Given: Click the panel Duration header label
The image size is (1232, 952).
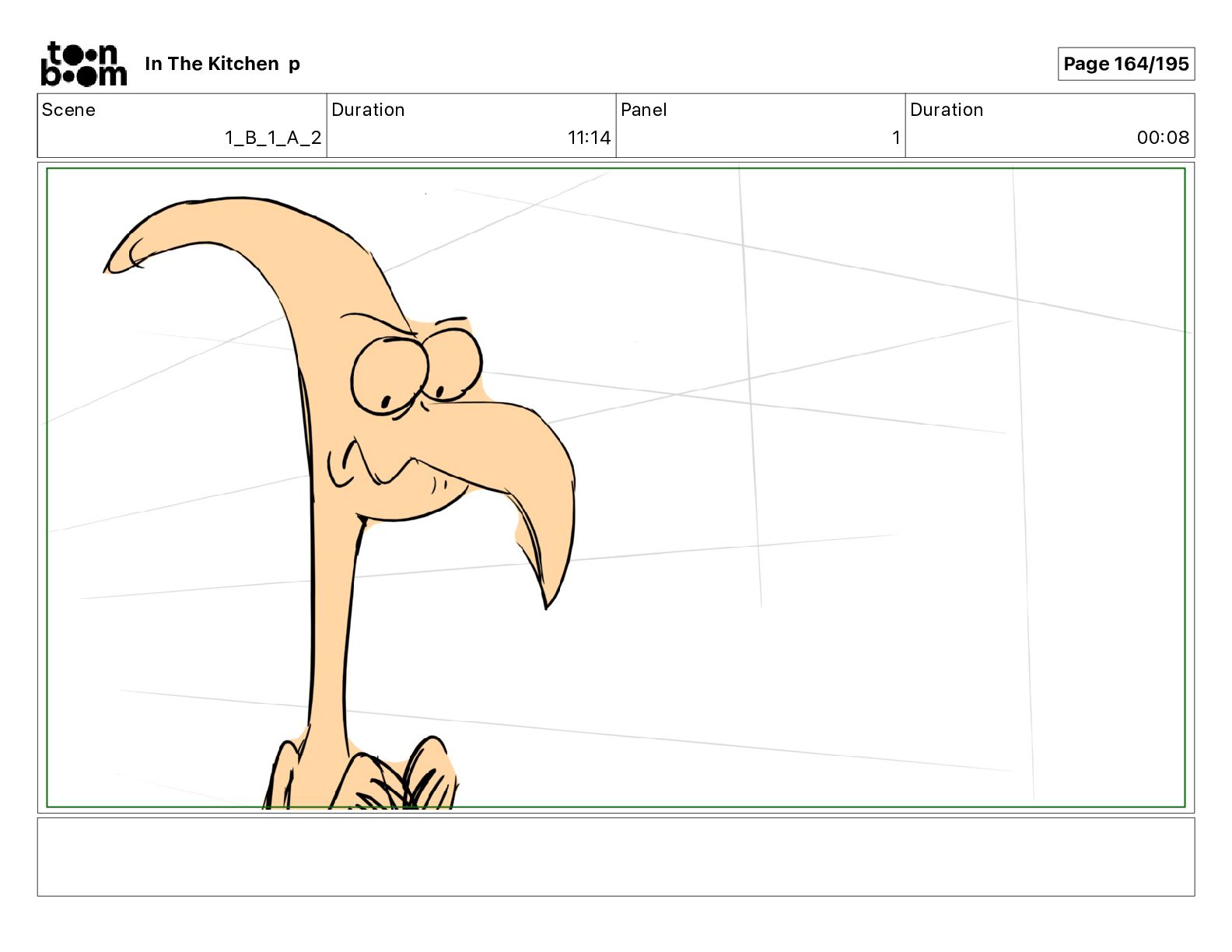Looking at the screenshot, I should [947, 110].
